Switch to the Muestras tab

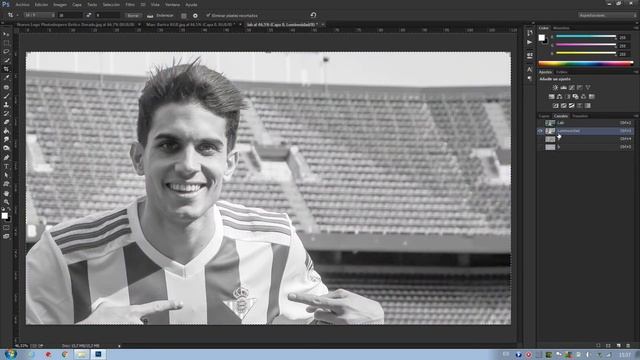(561, 28)
